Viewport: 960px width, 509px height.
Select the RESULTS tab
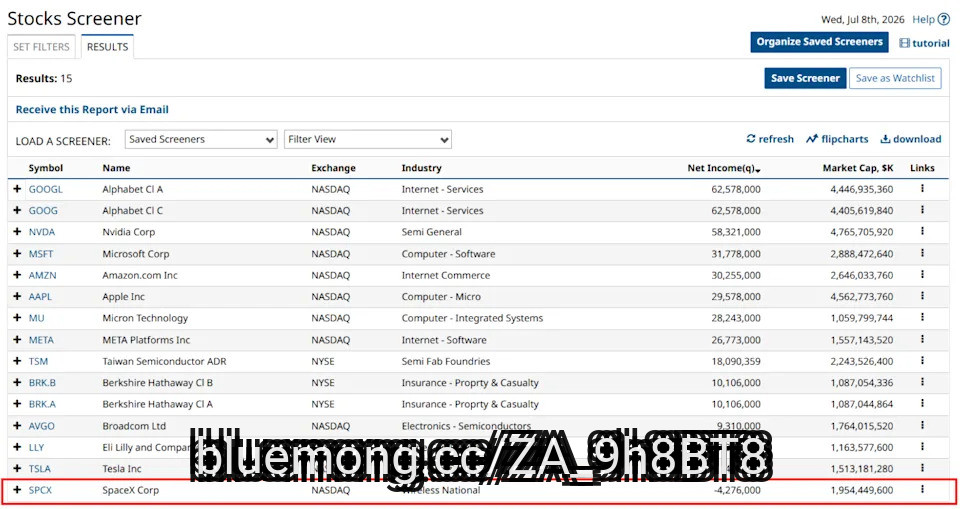click(x=107, y=47)
